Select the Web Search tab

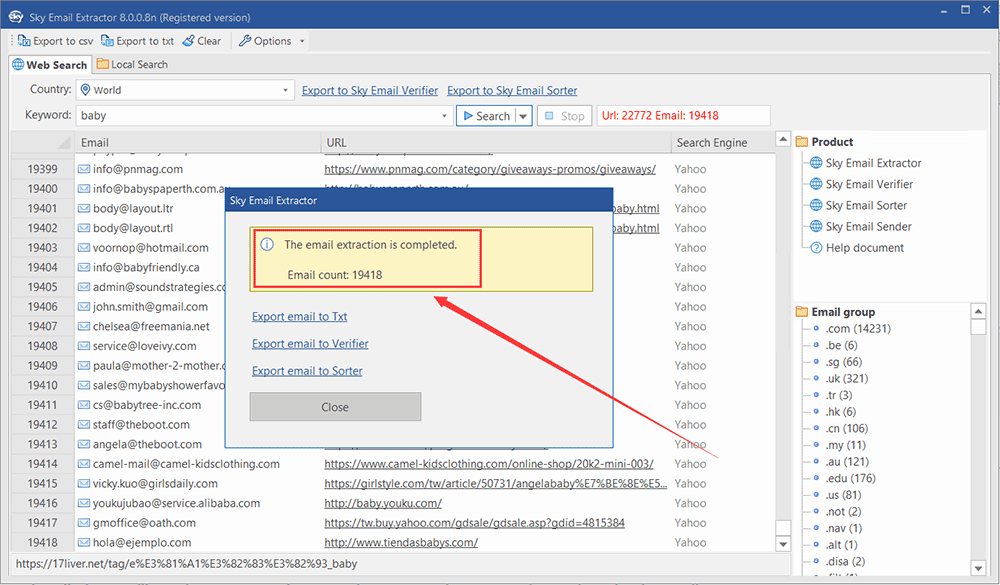point(49,64)
